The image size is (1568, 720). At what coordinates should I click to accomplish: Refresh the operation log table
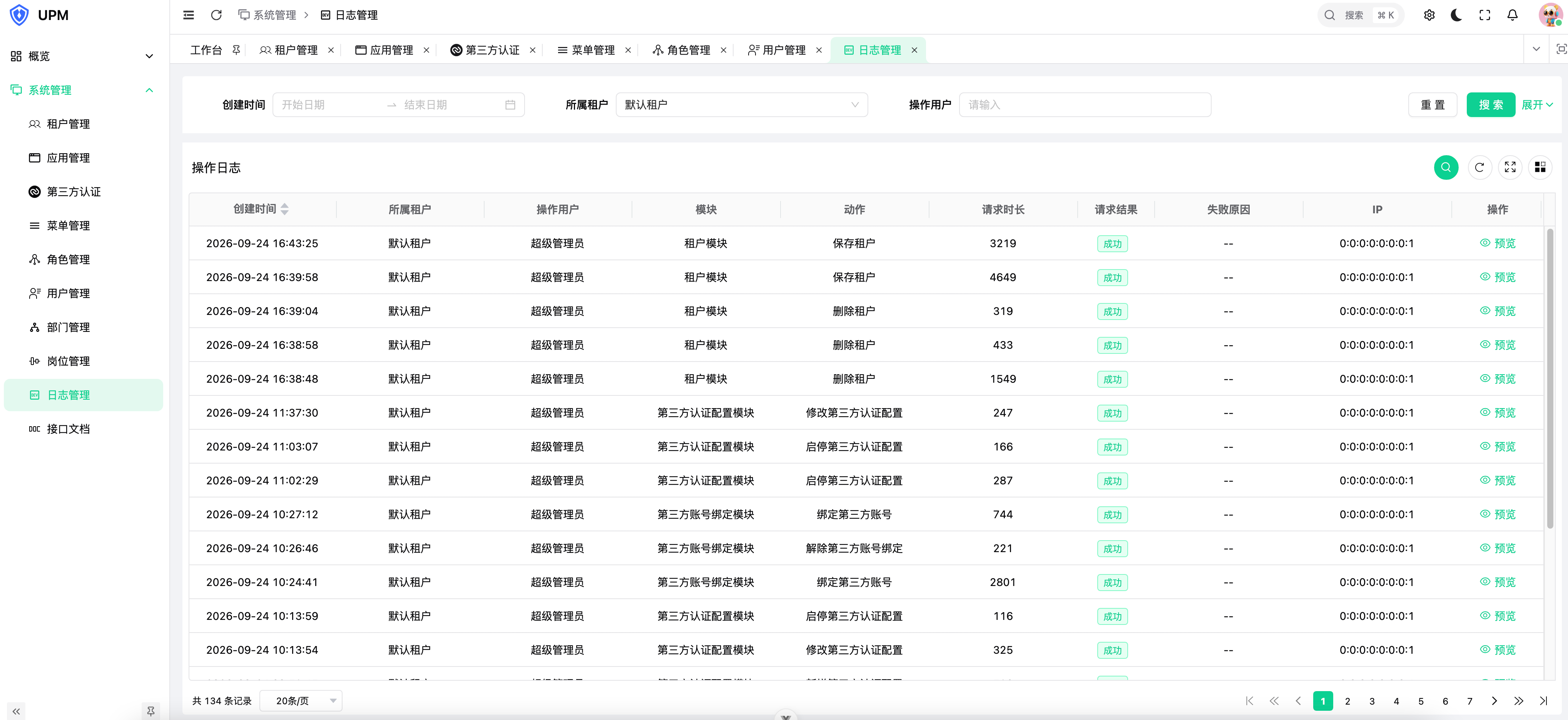click(x=1479, y=167)
